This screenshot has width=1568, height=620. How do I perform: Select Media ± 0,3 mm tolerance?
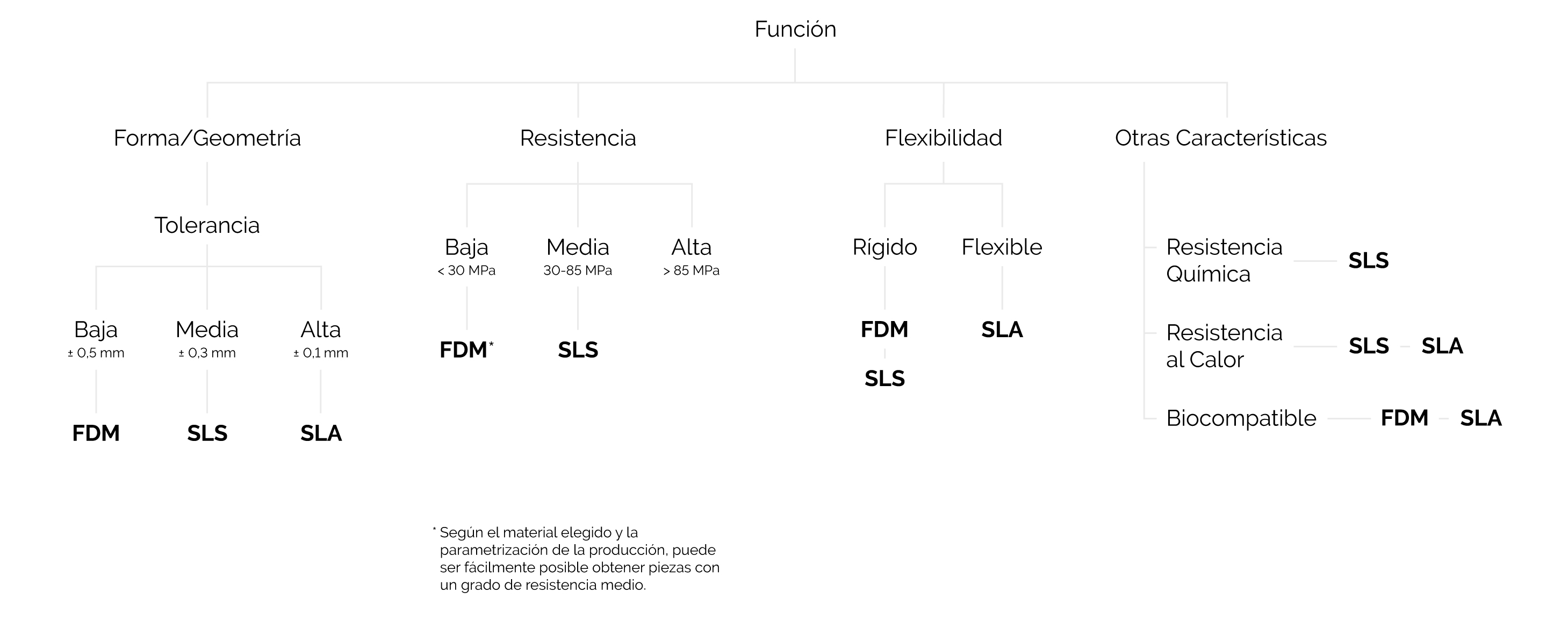(207, 339)
